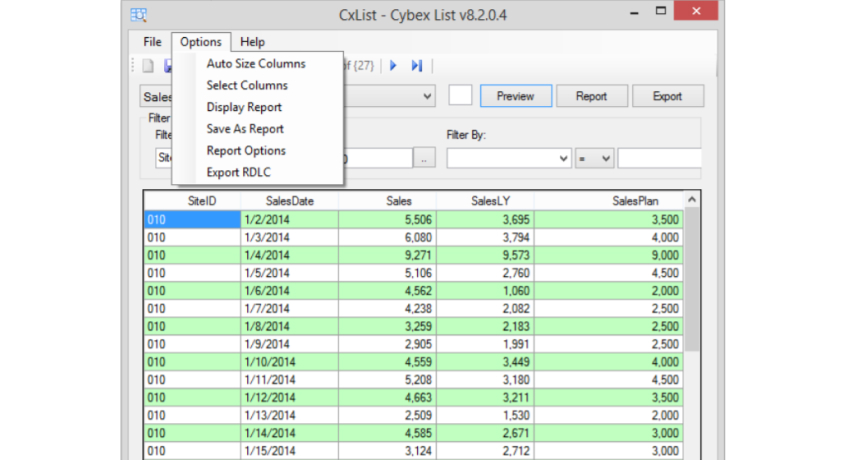
Task: Choose Auto Size Columns from Options menu
Action: (256, 64)
